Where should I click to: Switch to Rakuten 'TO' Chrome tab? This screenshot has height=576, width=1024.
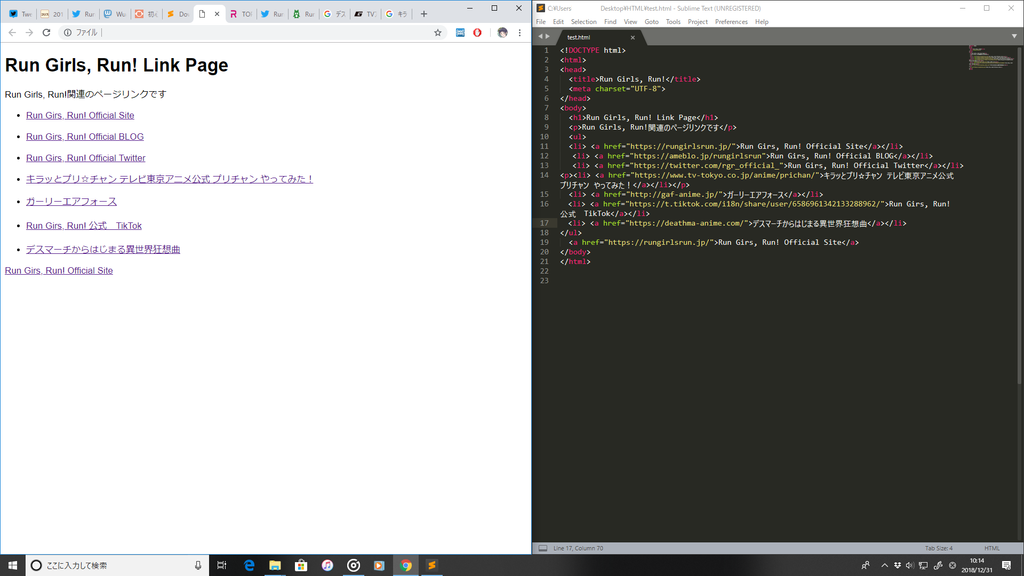[241, 14]
